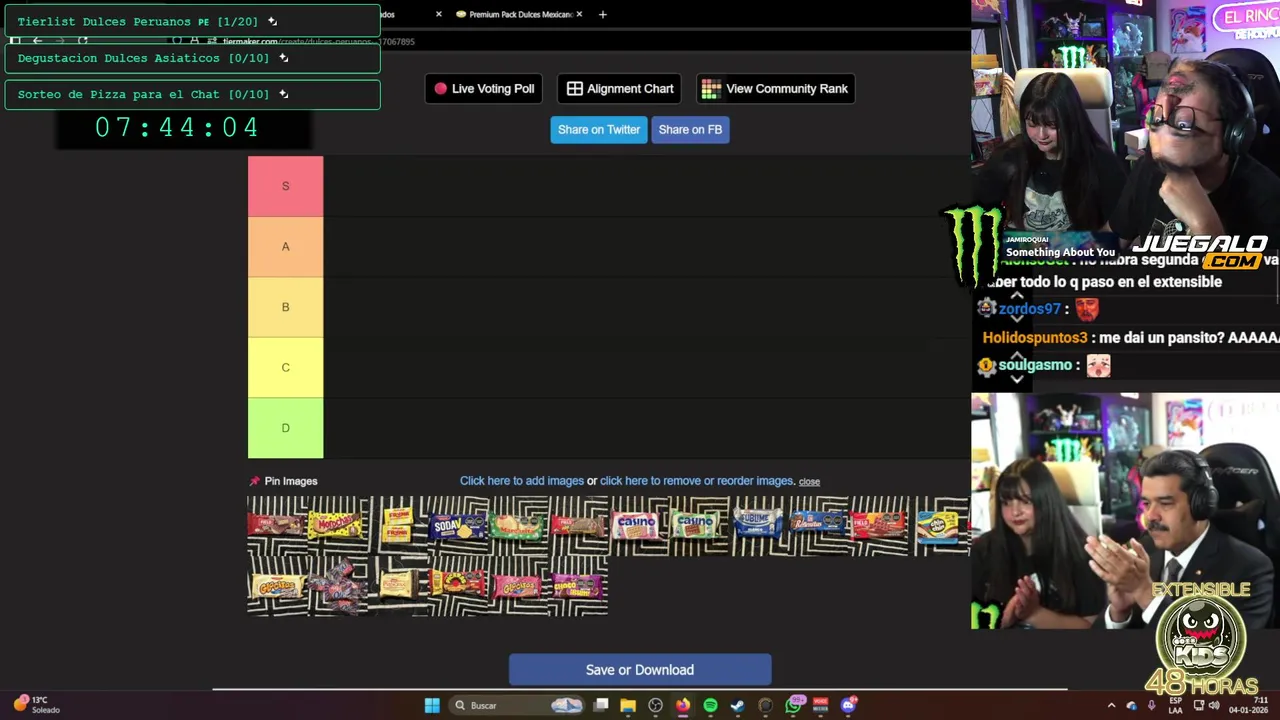Click 'remove or reorder images' link
This screenshot has height=720, width=1280.
697,481
